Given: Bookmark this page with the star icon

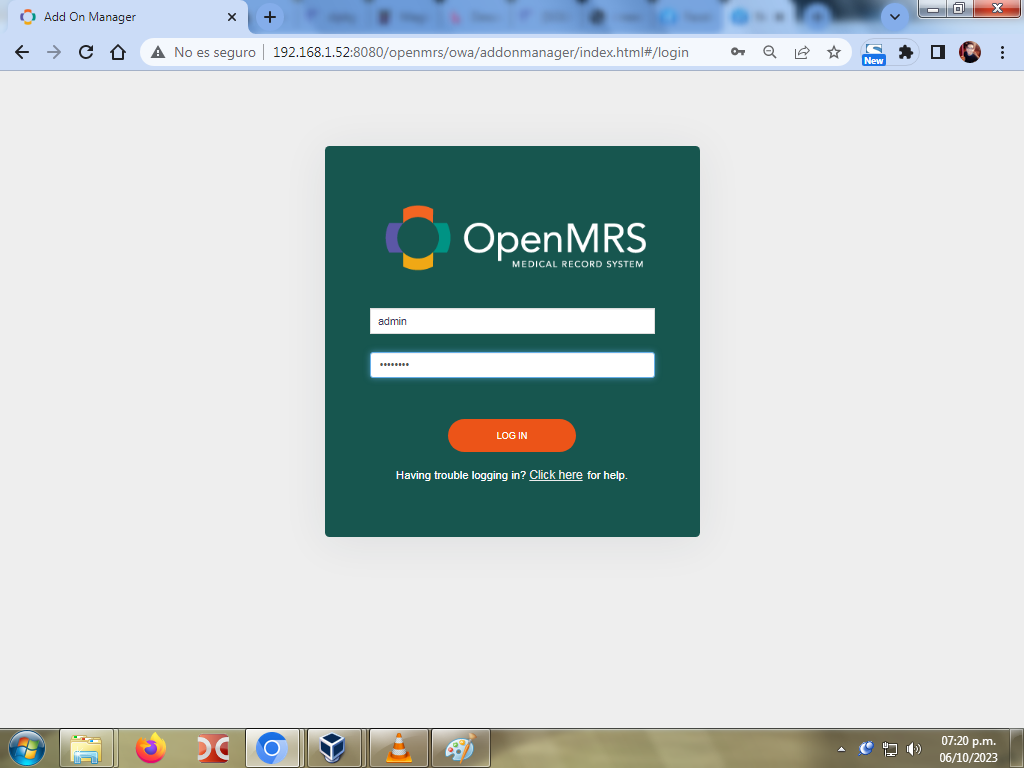Looking at the screenshot, I should (834, 52).
